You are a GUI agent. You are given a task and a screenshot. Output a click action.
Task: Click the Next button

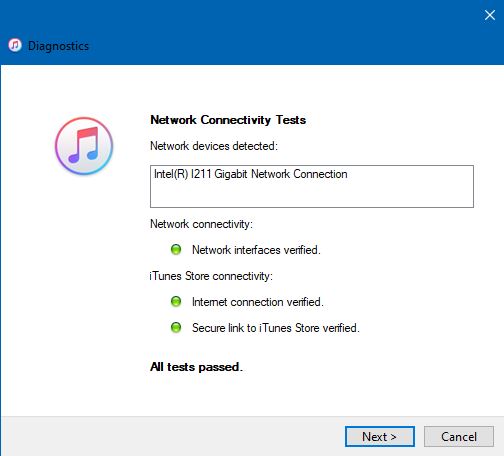(380, 436)
